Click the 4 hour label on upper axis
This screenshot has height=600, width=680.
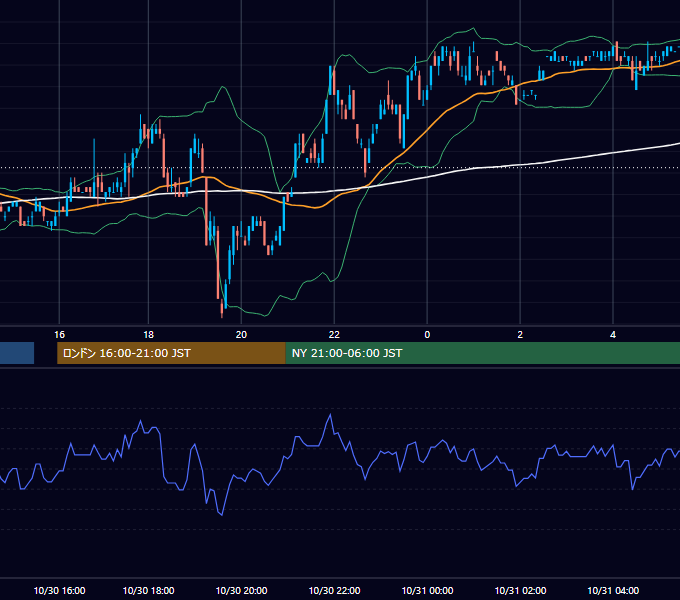pos(613,335)
